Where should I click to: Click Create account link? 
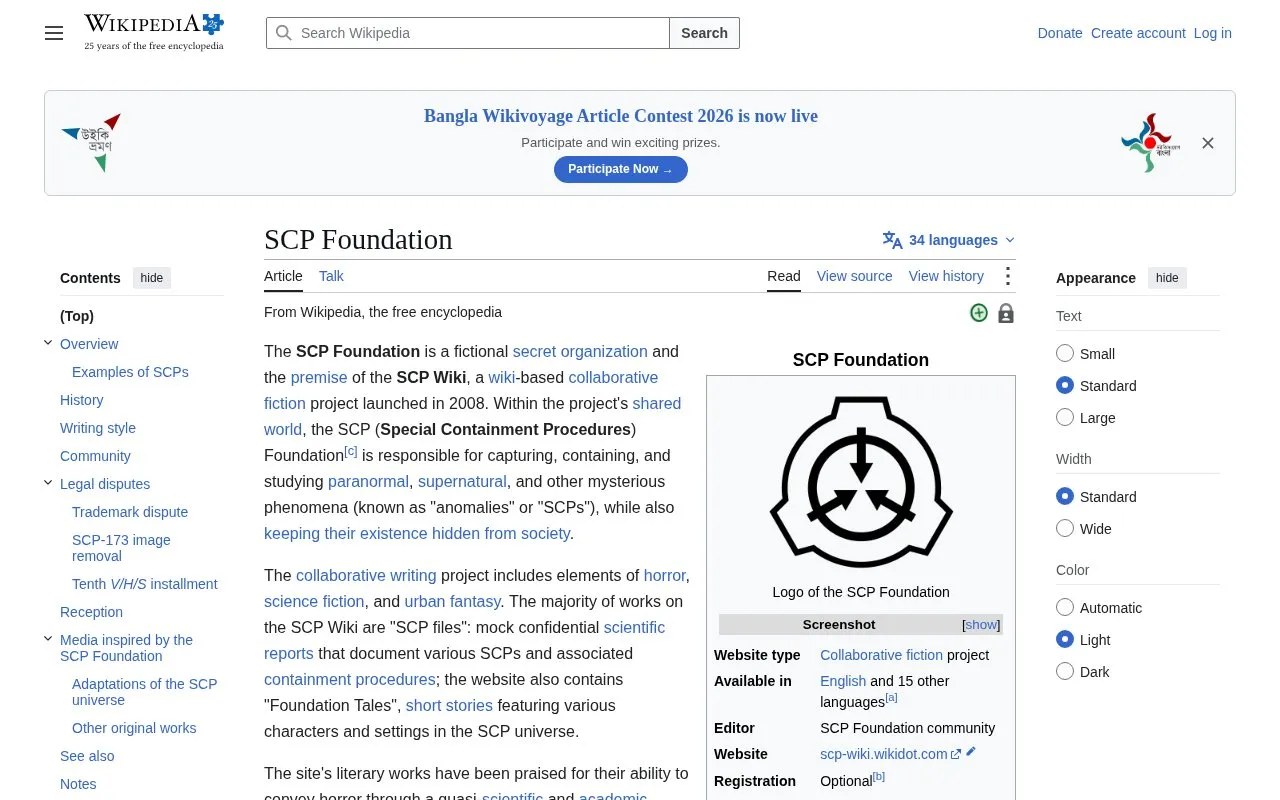point(1138,33)
